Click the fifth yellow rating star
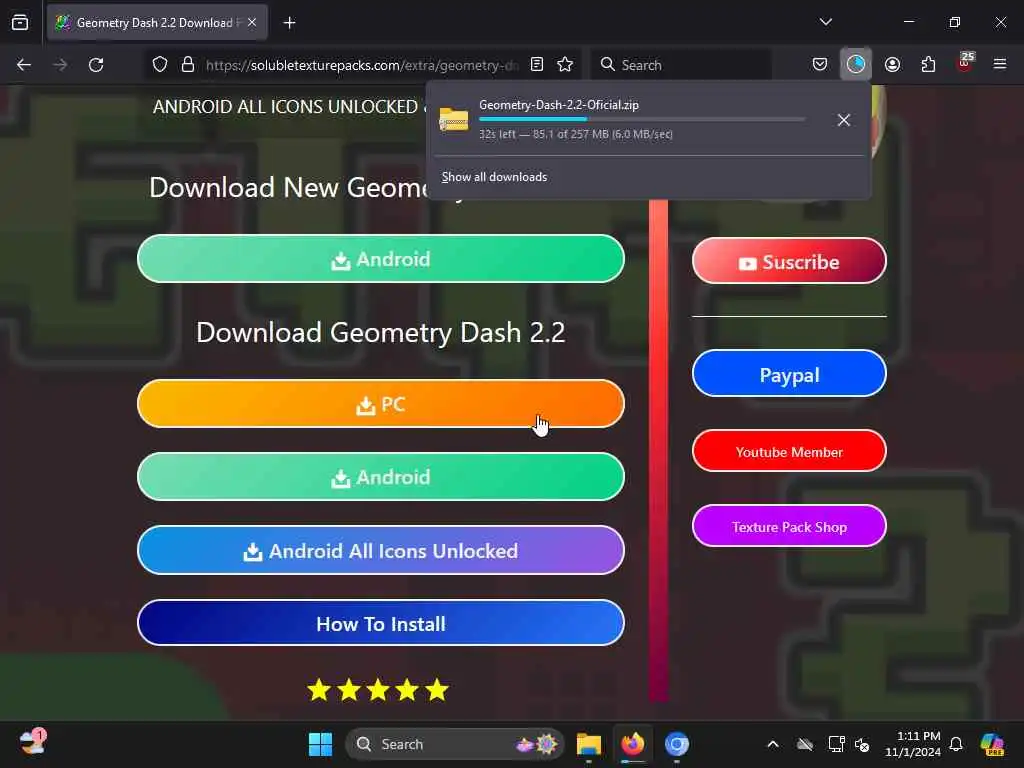1024x768 pixels. coord(436,690)
